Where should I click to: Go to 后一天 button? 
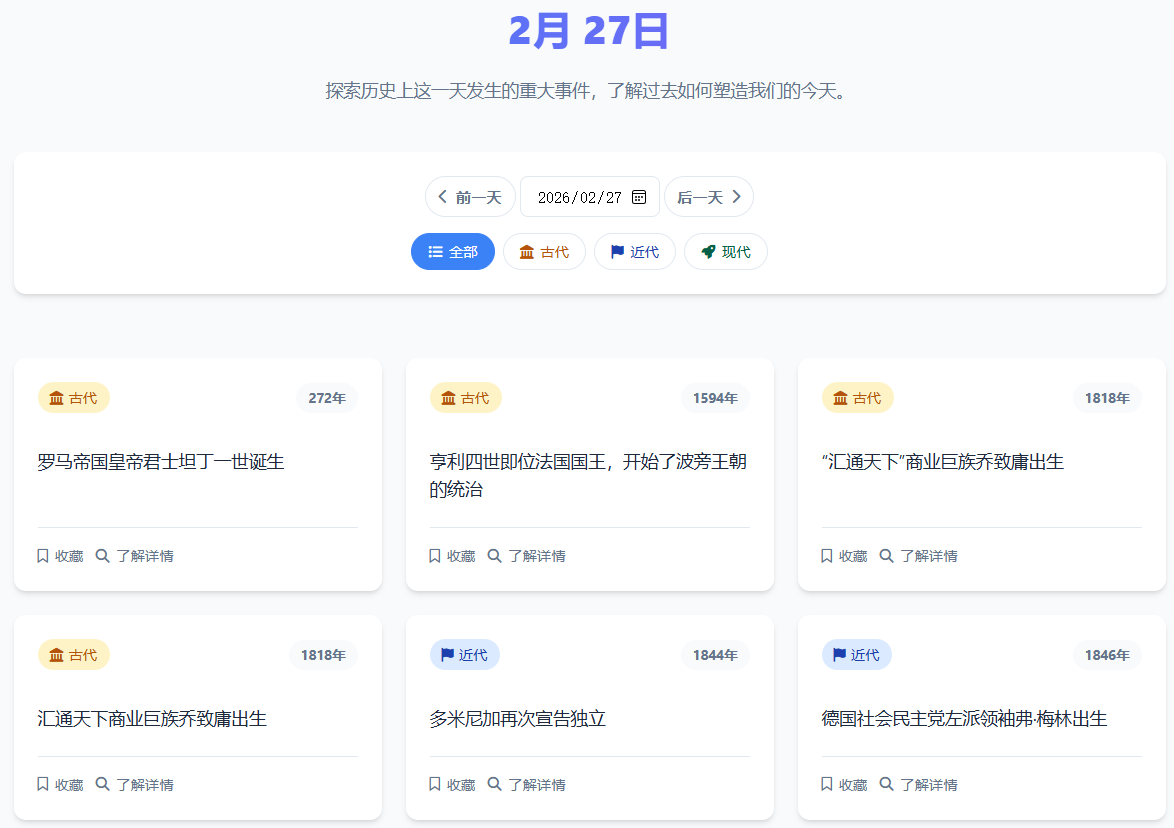pos(708,197)
